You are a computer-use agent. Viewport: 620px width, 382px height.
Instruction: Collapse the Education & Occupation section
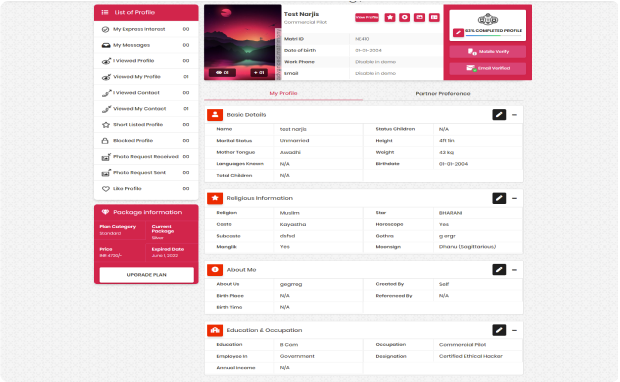514,330
